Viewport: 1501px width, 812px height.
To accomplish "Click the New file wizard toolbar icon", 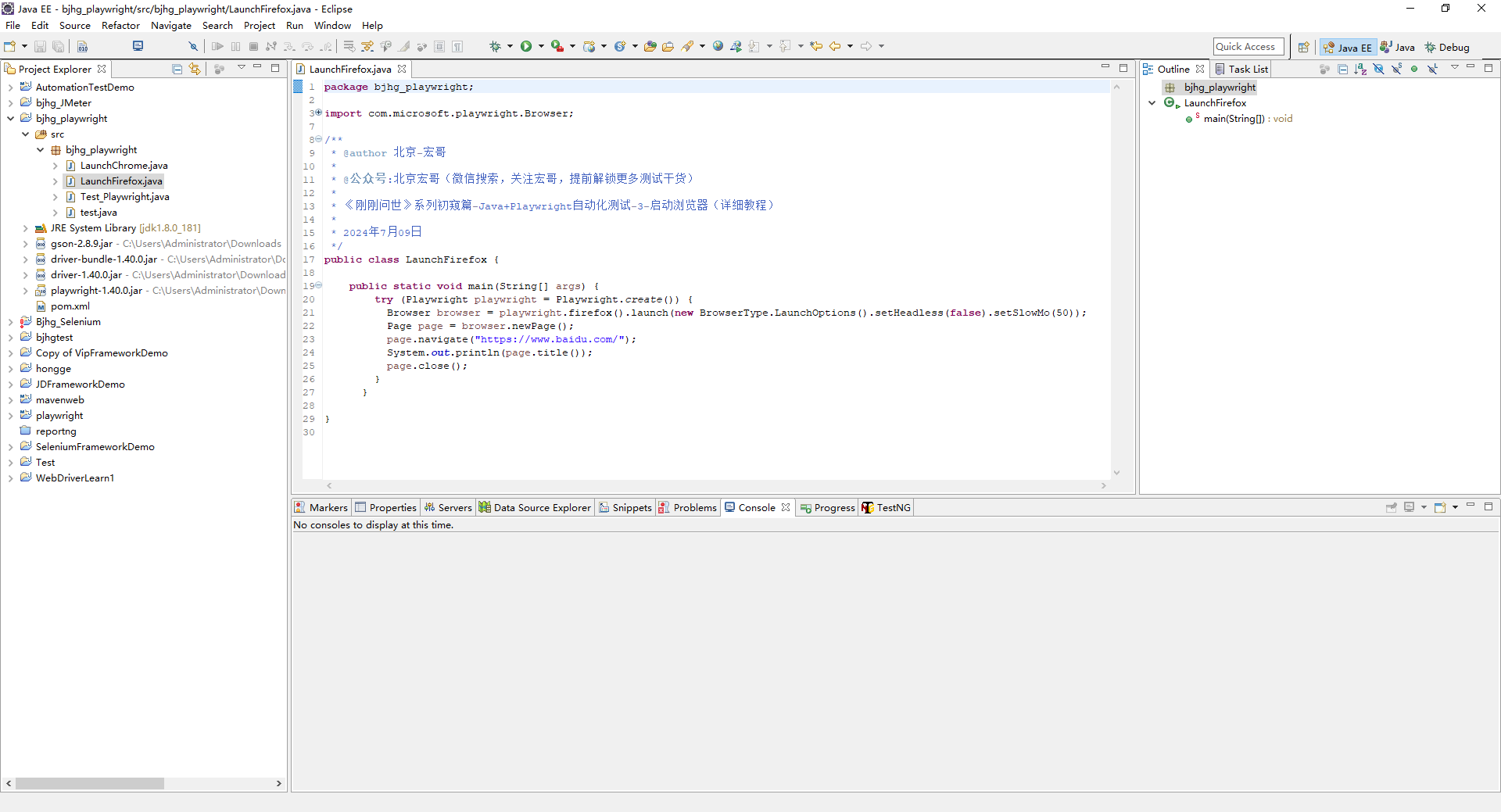I will (10, 47).
